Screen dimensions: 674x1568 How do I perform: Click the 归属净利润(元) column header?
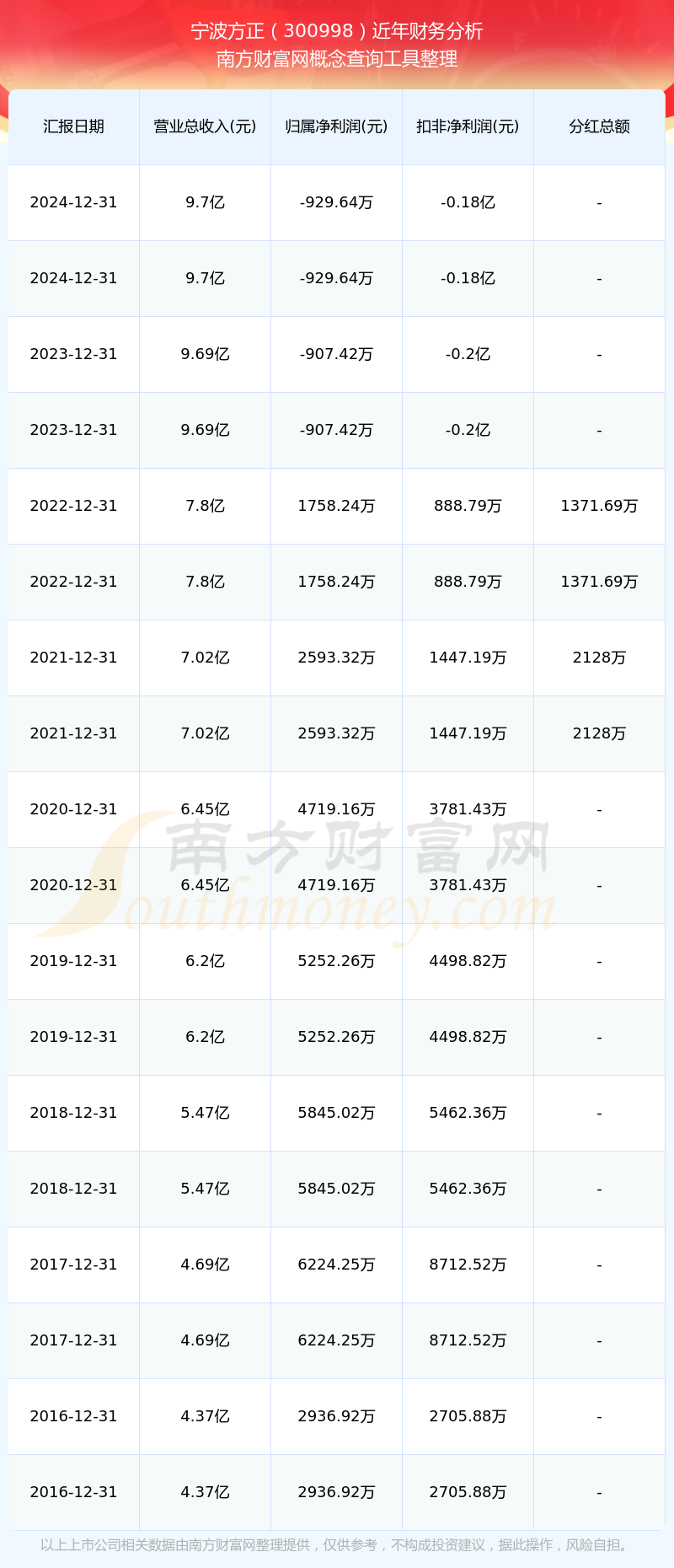[336, 126]
